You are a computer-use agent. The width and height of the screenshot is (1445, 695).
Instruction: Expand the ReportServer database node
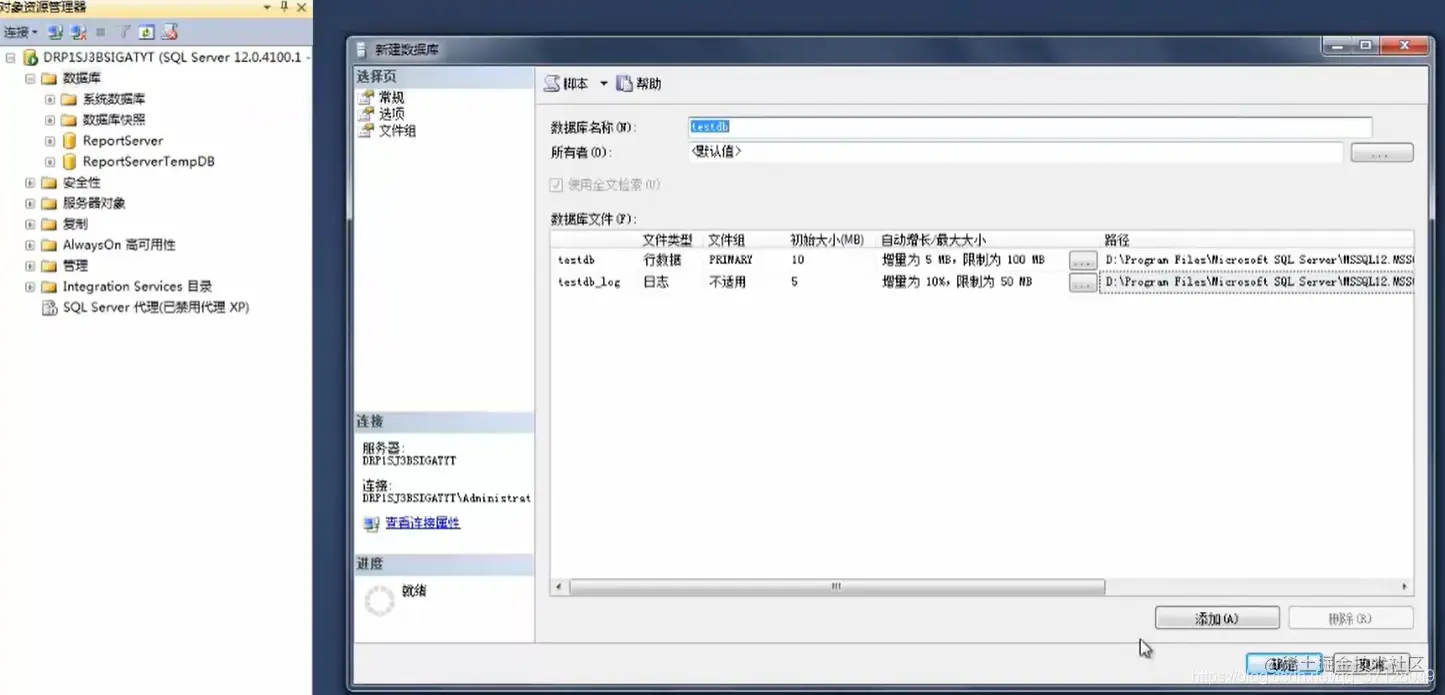pos(50,141)
